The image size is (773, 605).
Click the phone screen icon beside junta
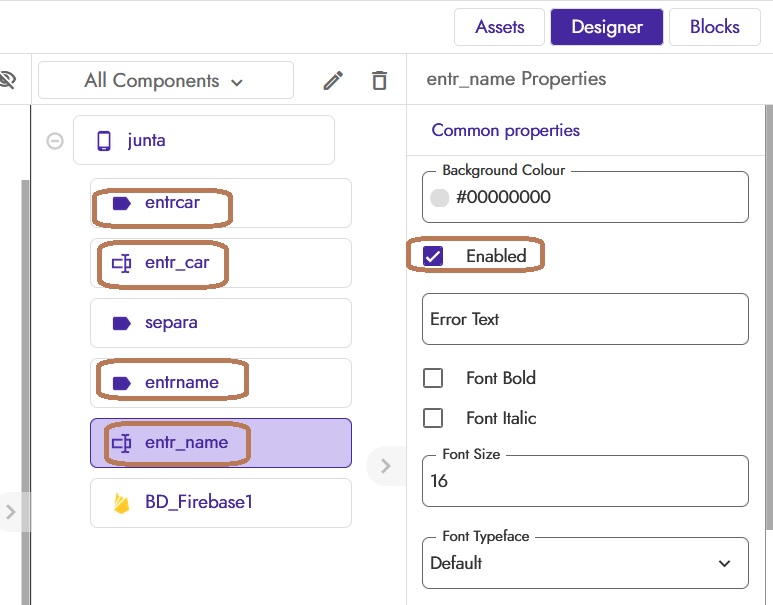[x=104, y=141]
